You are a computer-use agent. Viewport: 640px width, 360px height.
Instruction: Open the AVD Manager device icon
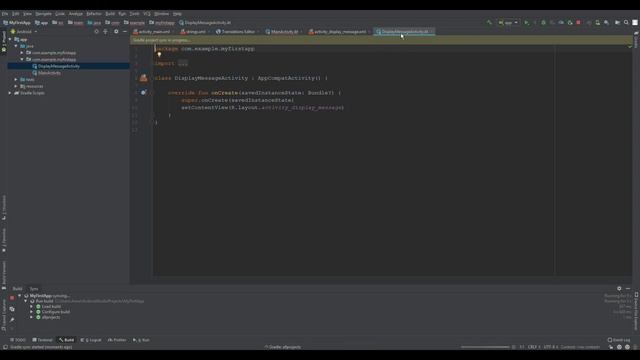click(598, 23)
